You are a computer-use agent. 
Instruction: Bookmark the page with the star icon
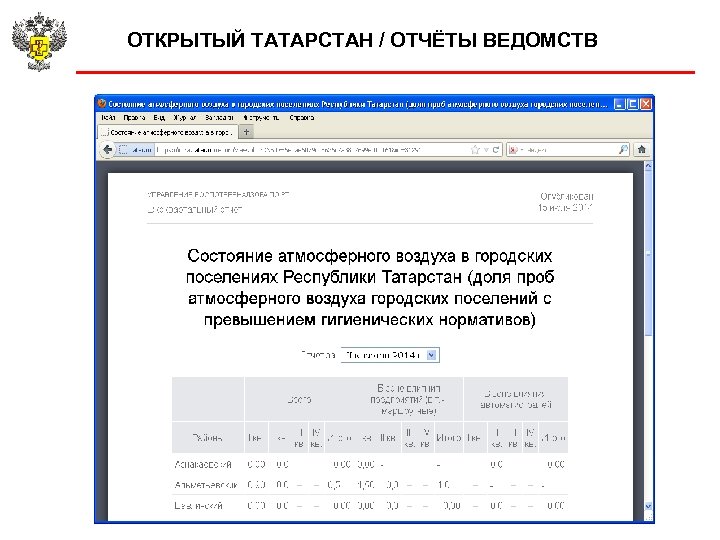475,150
